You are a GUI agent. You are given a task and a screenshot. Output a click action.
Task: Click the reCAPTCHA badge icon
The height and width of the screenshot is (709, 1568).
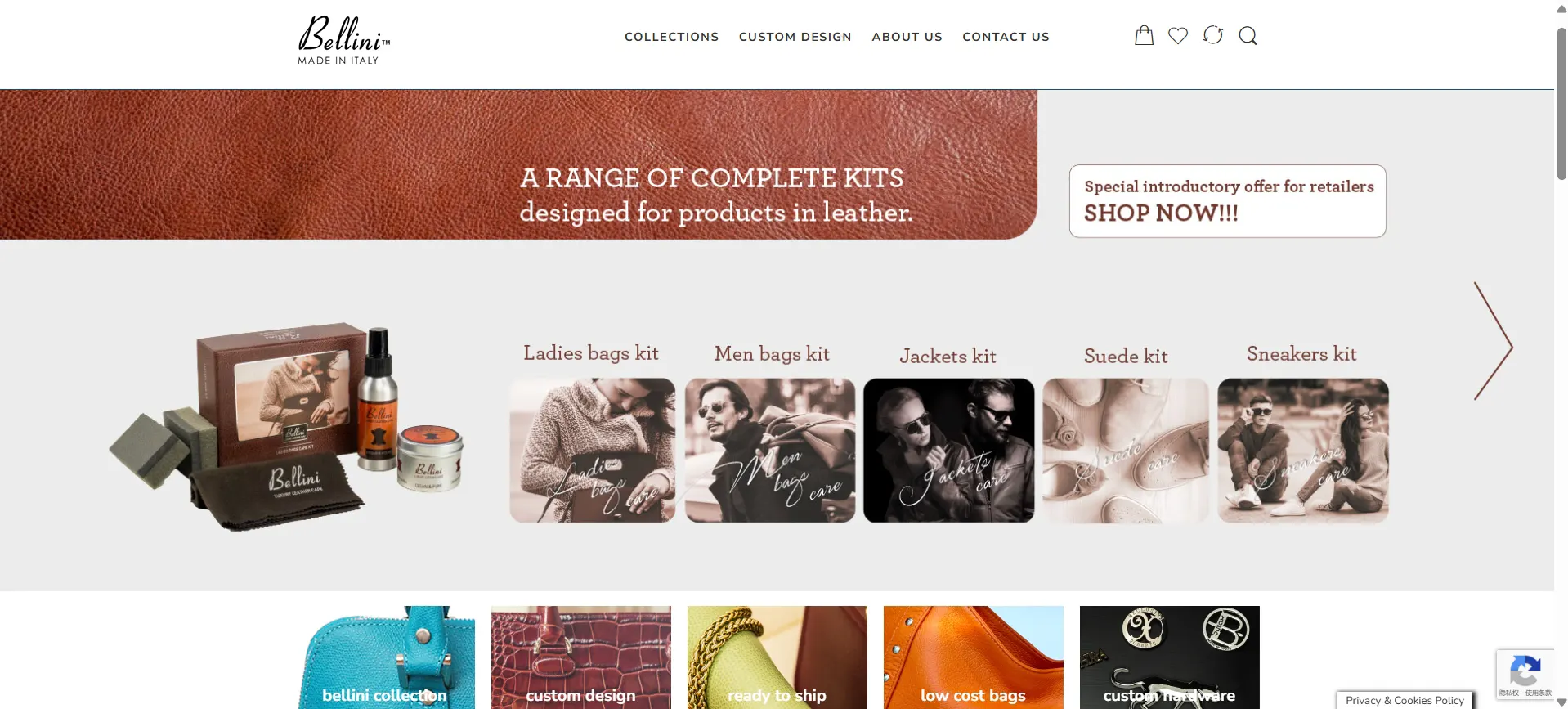[x=1525, y=674]
